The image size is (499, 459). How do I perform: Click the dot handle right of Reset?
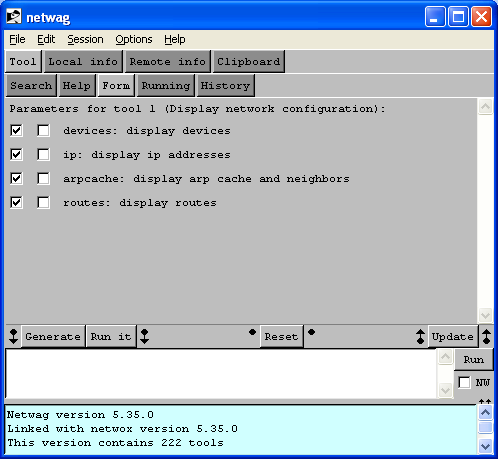311,332
